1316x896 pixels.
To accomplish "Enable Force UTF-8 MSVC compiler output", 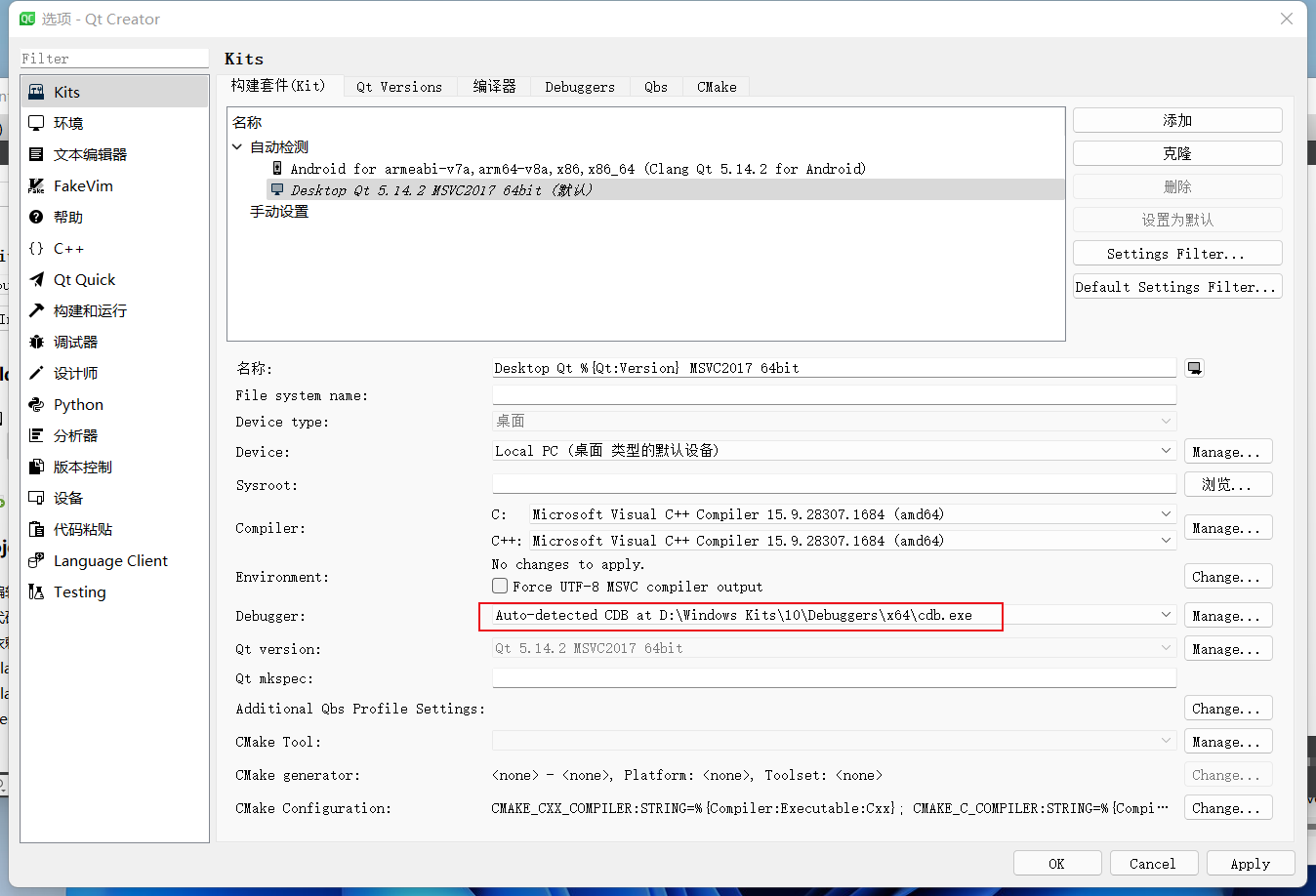I will click(500, 586).
